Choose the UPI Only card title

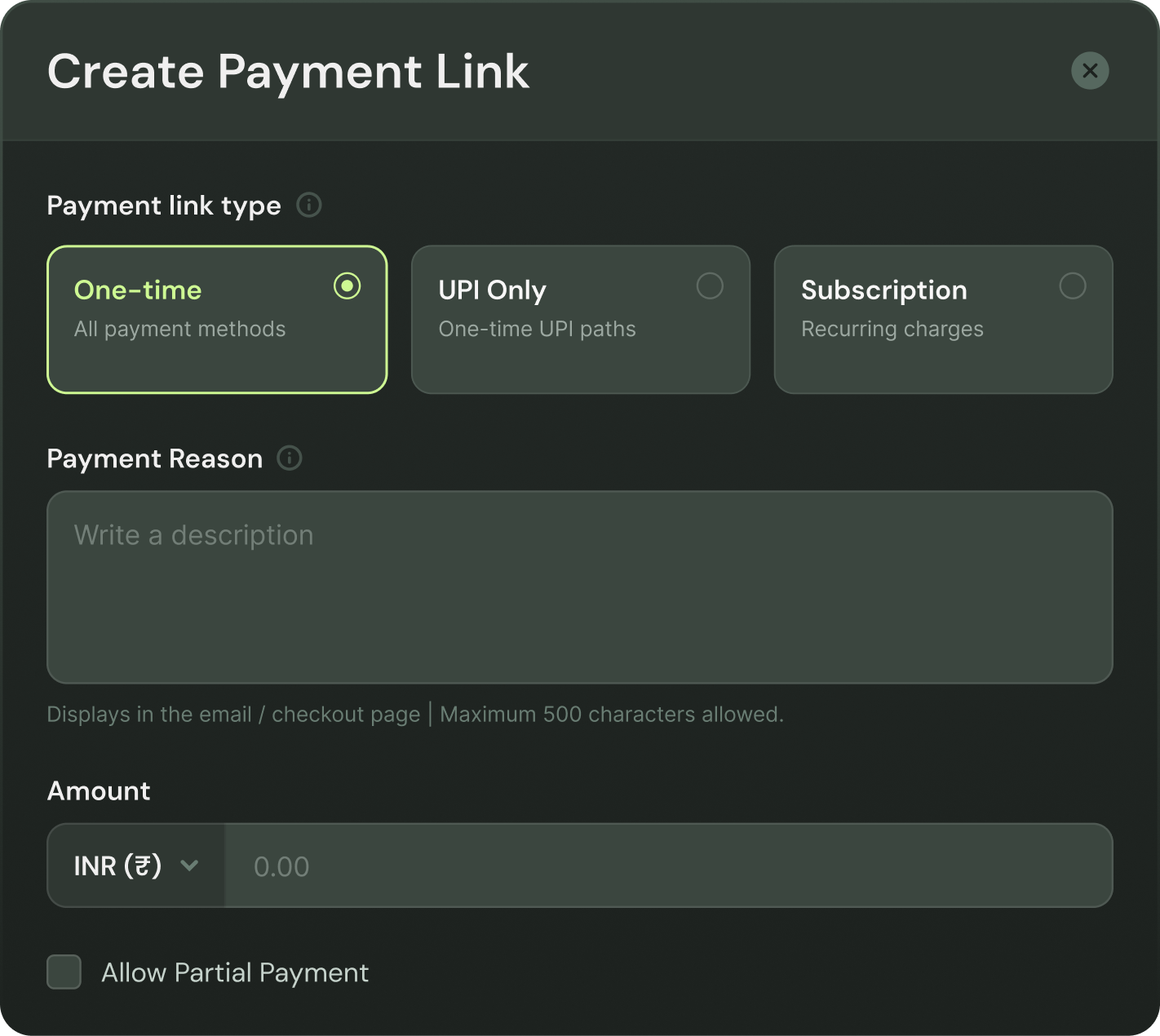493,290
